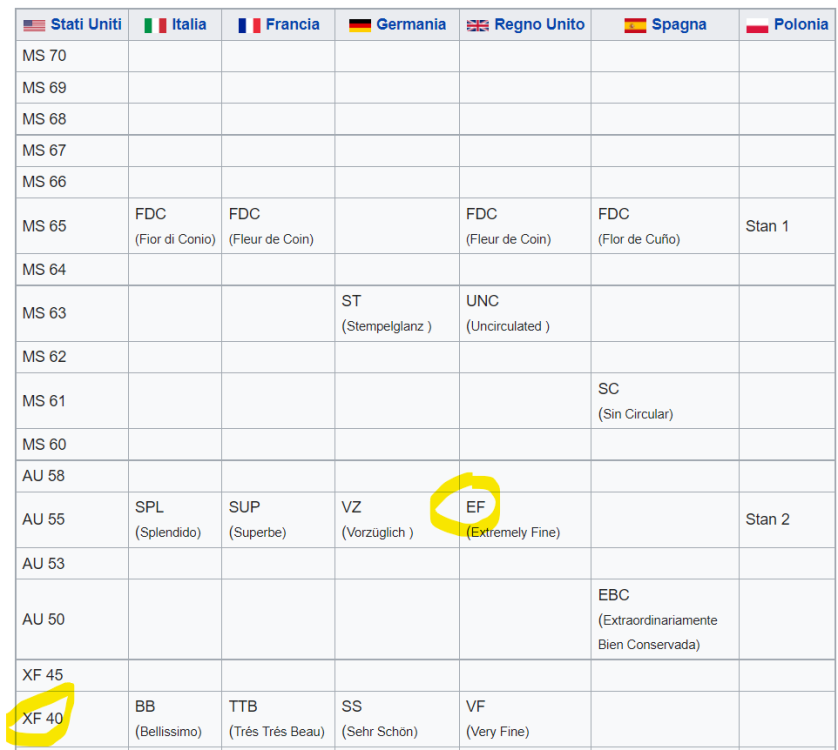This screenshot has width=838, height=750.
Task: Click the Italian flag icon
Action: 155,25
